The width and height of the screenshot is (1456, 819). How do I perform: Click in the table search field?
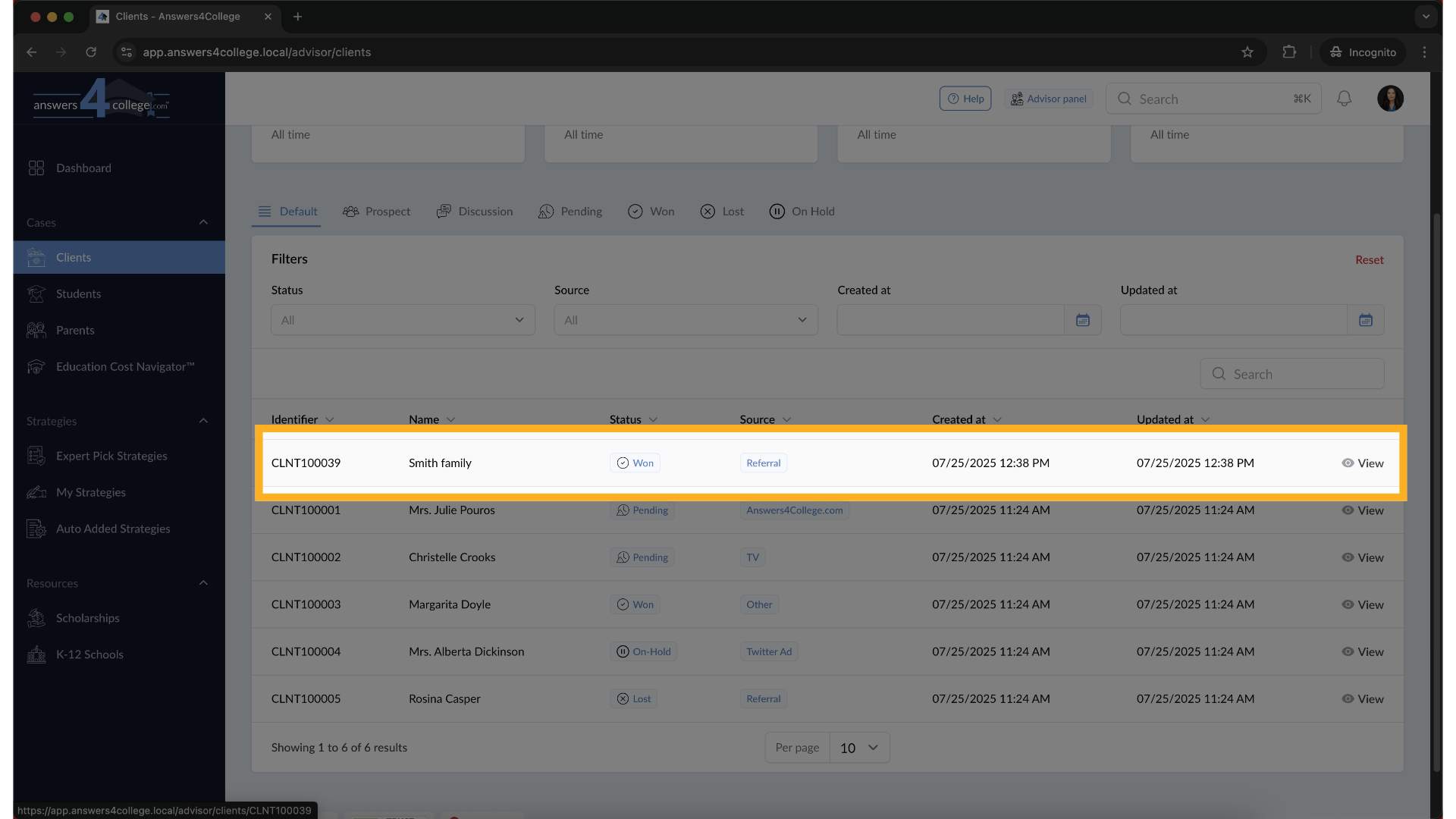click(x=1292, y=373)
